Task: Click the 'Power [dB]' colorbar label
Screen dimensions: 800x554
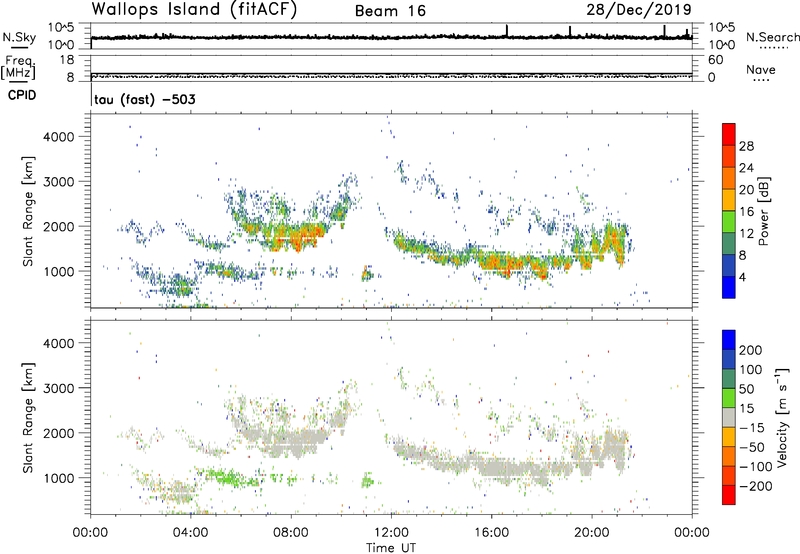Action: click(763, 211)
